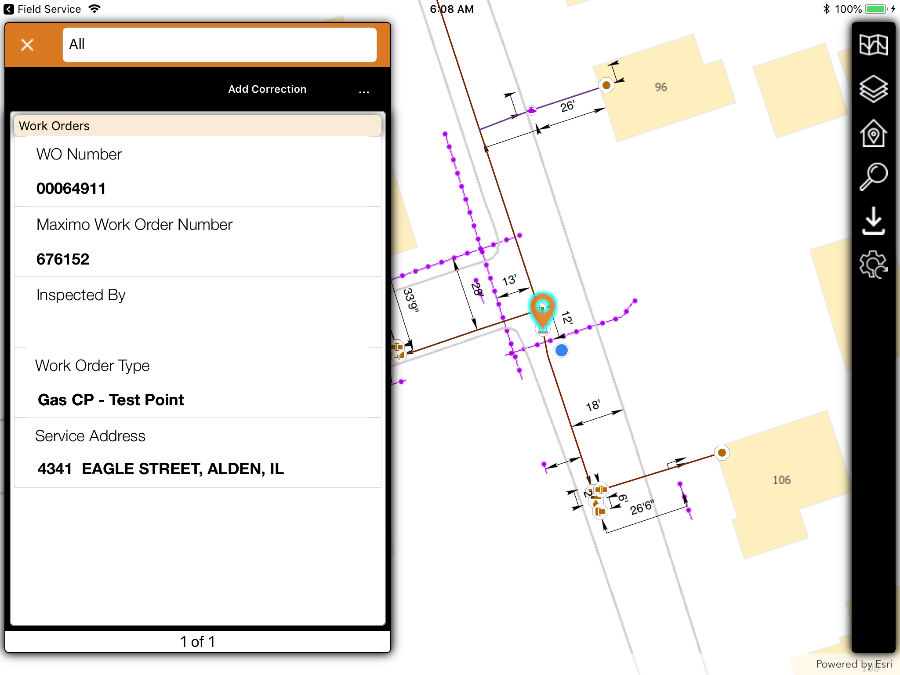The image size is (900, 675).
Task: Tap the gas fitting cluster near 6' label
Action: [597, 500]
